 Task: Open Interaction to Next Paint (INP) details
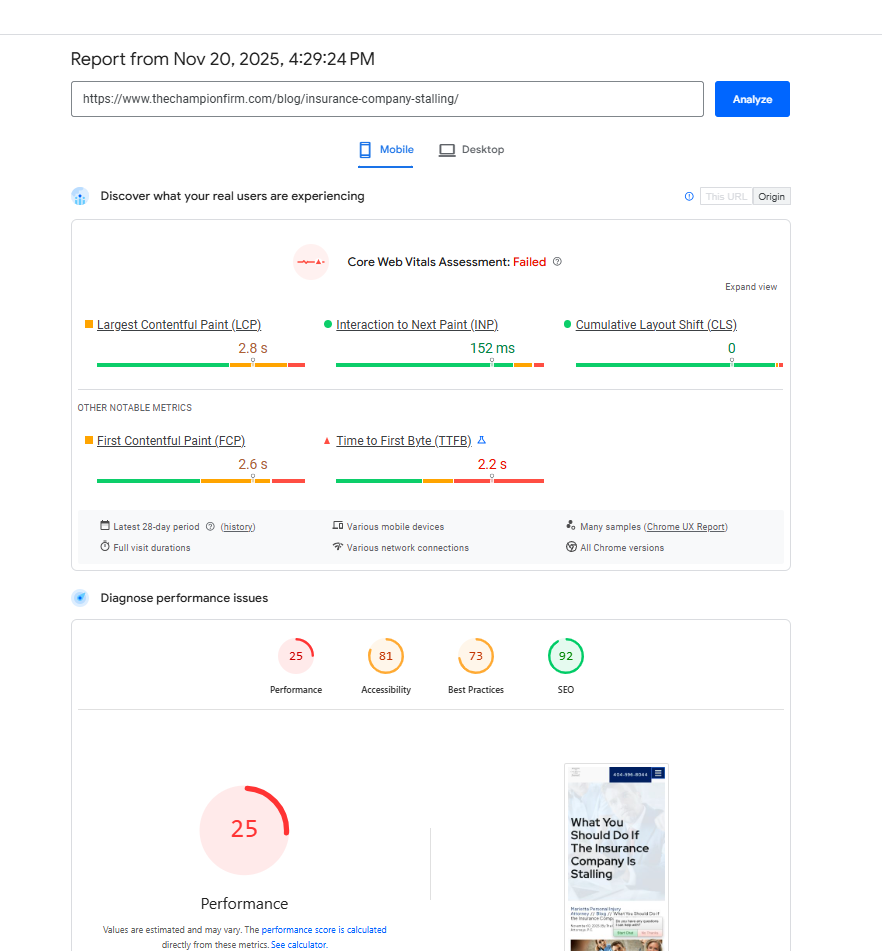[x=417, y=325]
